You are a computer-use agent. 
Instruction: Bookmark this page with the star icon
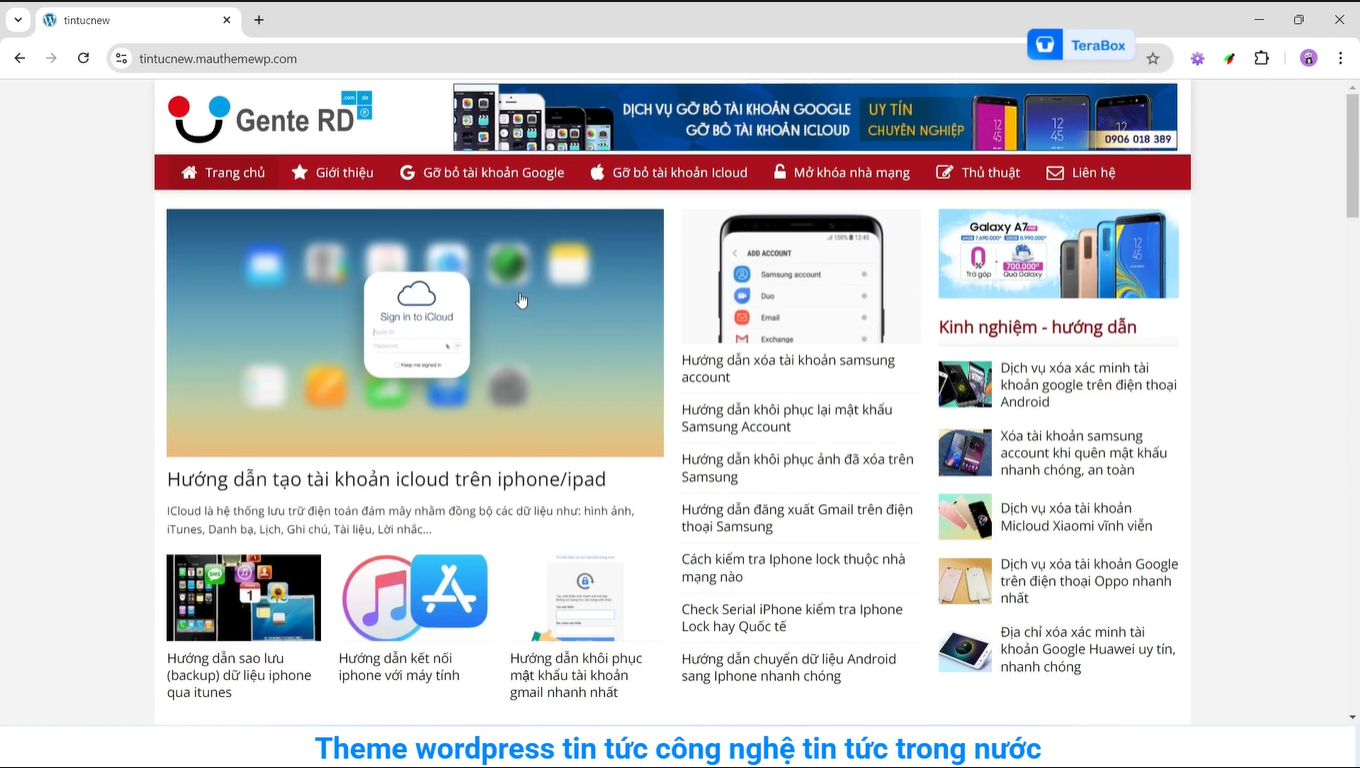coord(1153,58)
